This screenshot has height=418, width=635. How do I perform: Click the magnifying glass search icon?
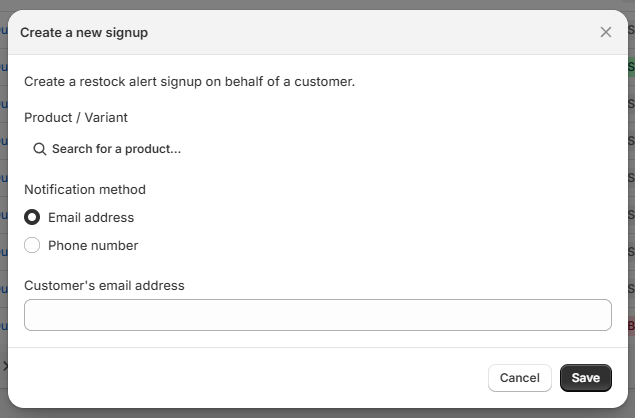coord(40,149)
